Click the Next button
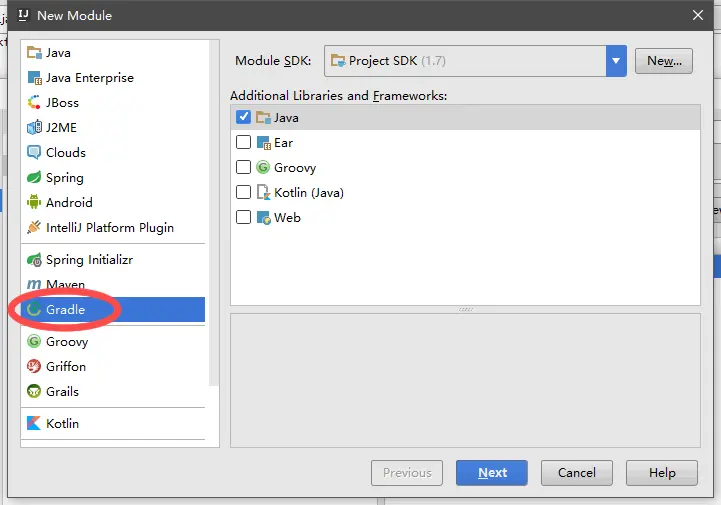The image size is (721, 505). [x=492, y=473]
